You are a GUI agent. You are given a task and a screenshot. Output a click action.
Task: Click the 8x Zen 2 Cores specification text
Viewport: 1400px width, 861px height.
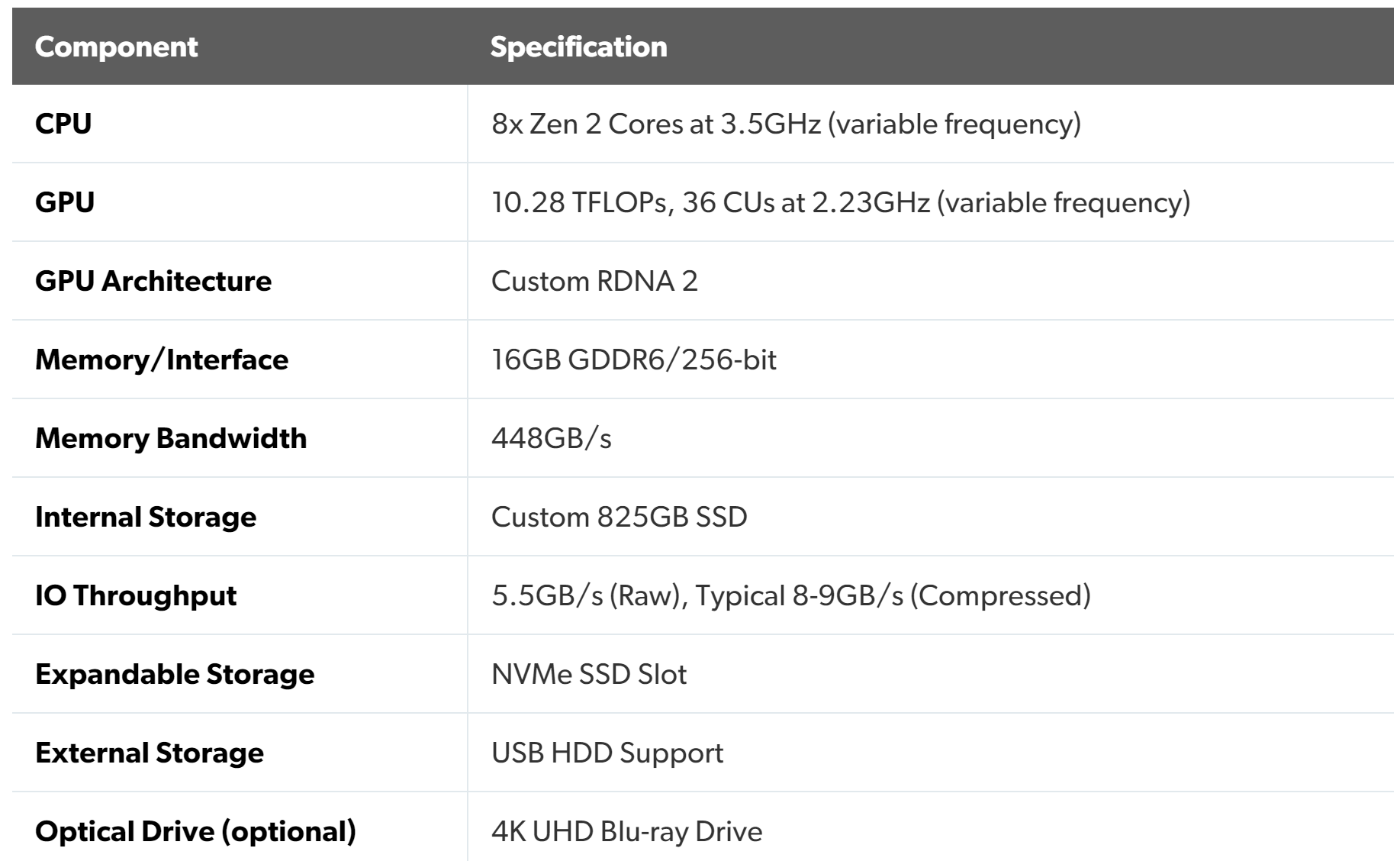[x=786, y=124]
